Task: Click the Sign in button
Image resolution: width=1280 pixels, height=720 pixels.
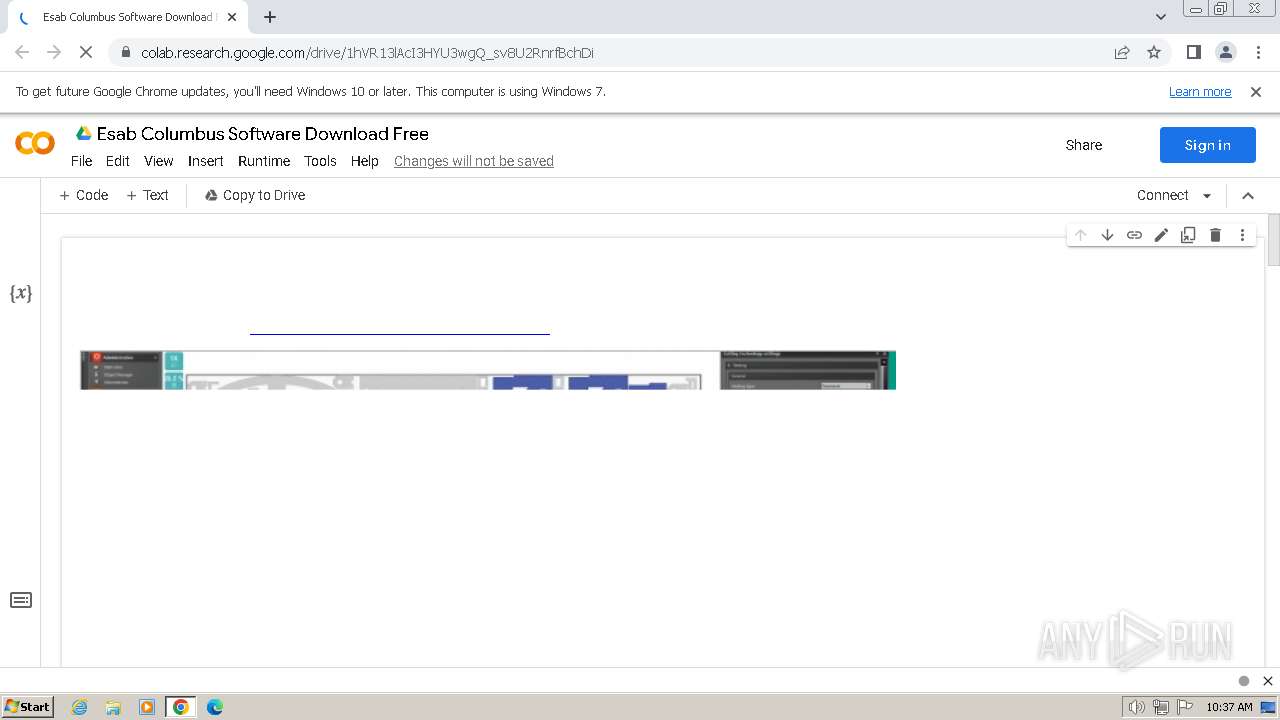Action: pos(1207,145)
